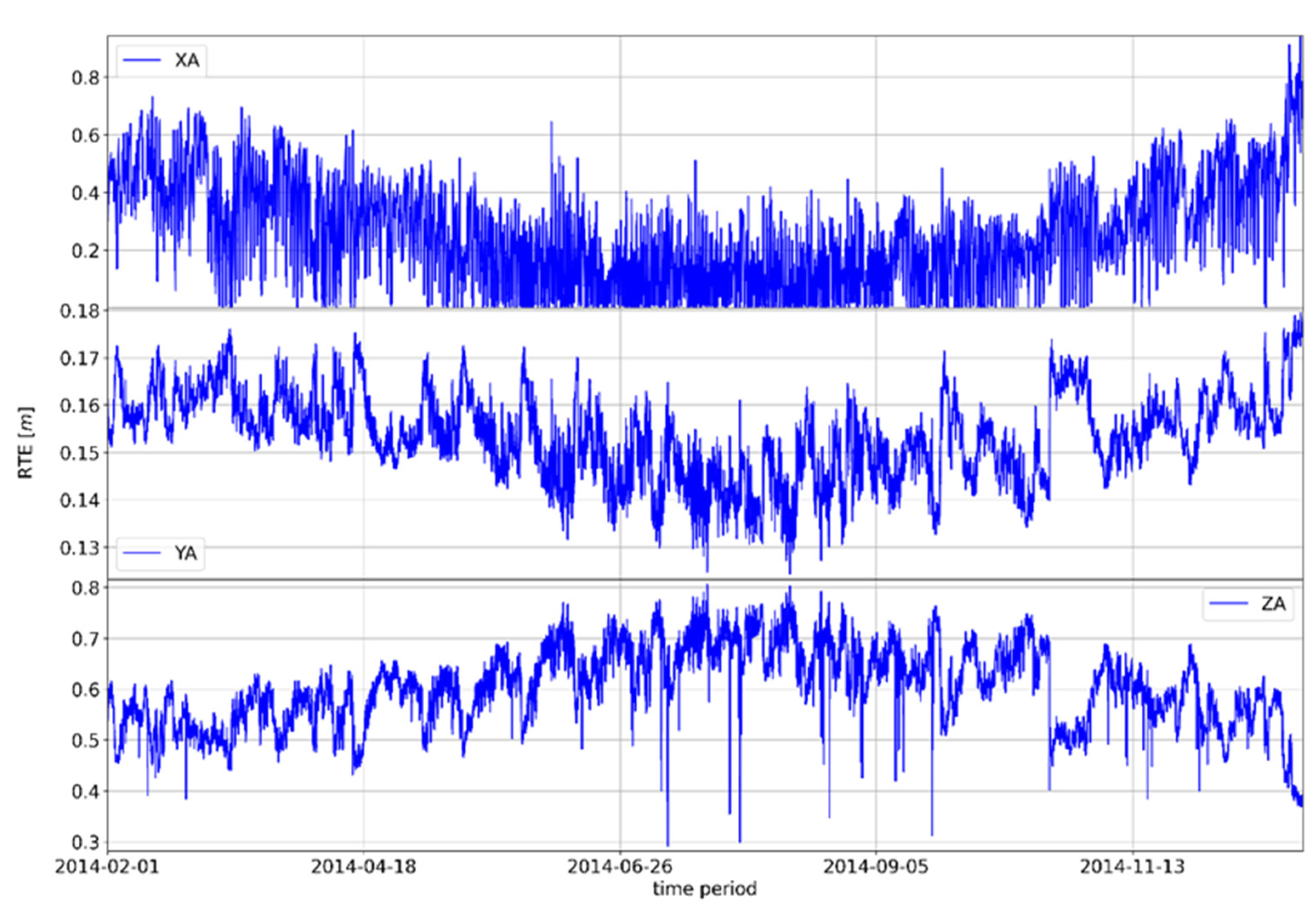
Task: Click the ZA legend label
Action: 1273,604
